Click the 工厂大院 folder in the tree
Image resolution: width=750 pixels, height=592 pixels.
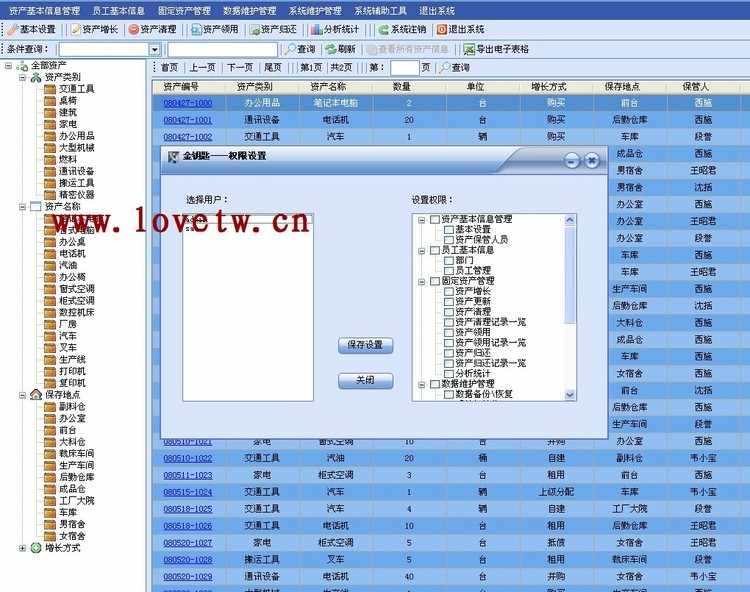click(50, 501)
